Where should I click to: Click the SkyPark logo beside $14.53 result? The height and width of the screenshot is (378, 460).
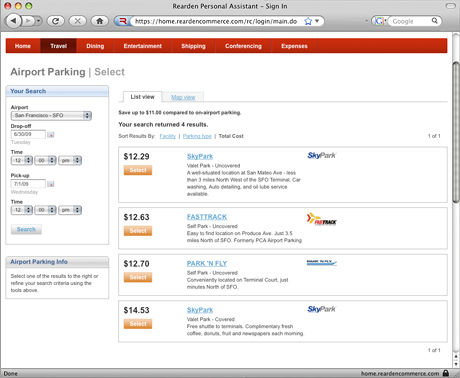[x=322, y=309]
